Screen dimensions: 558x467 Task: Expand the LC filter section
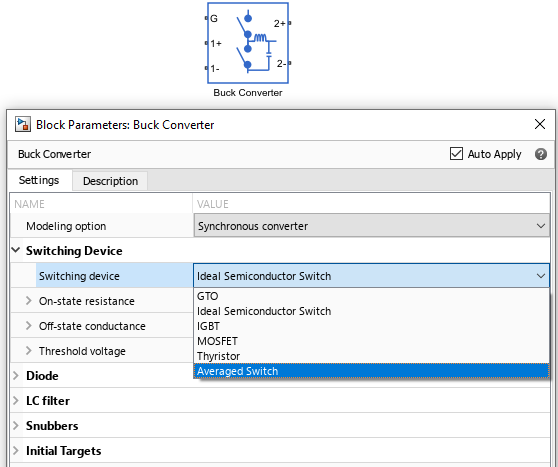pos(16,400)
